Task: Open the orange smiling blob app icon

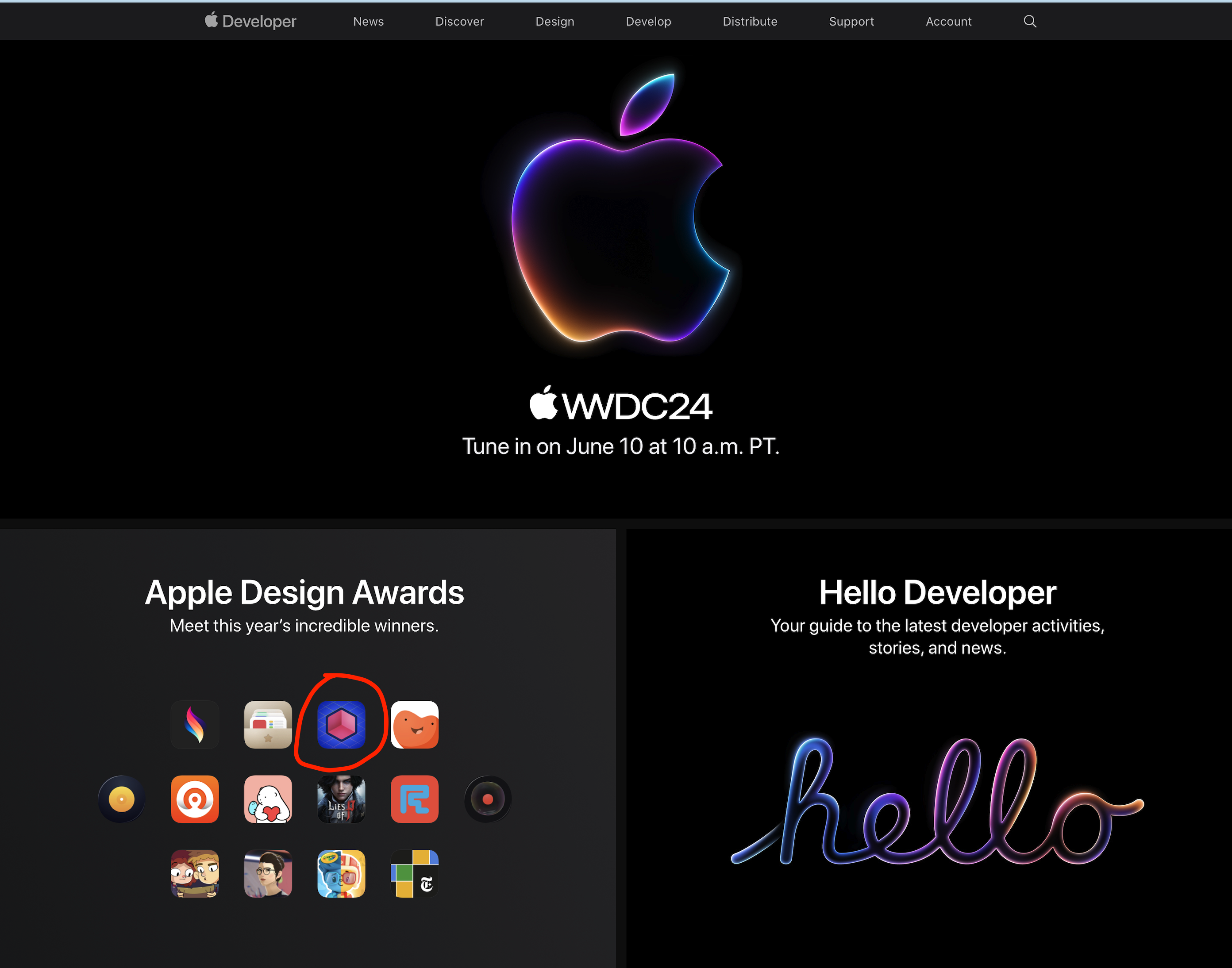Action: 415,725
